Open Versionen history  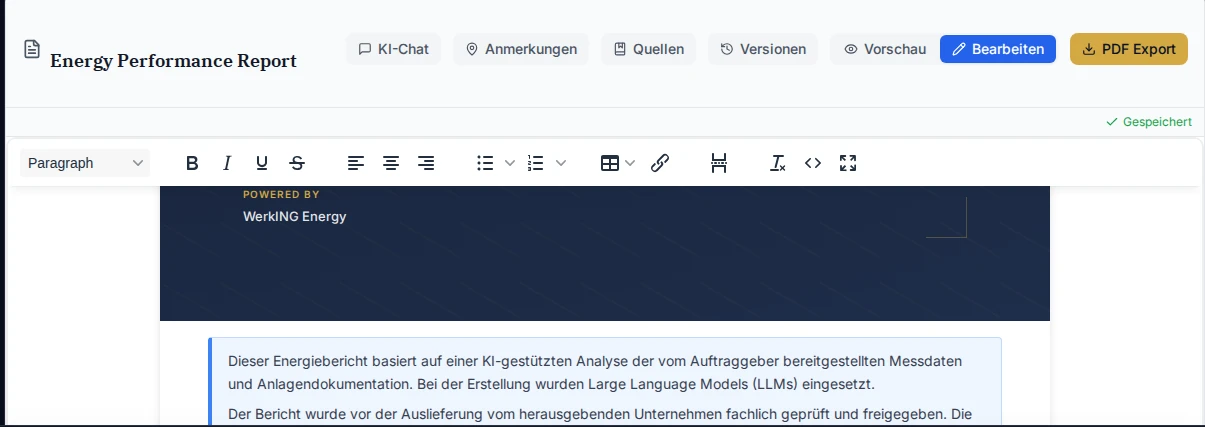point(763,49)
